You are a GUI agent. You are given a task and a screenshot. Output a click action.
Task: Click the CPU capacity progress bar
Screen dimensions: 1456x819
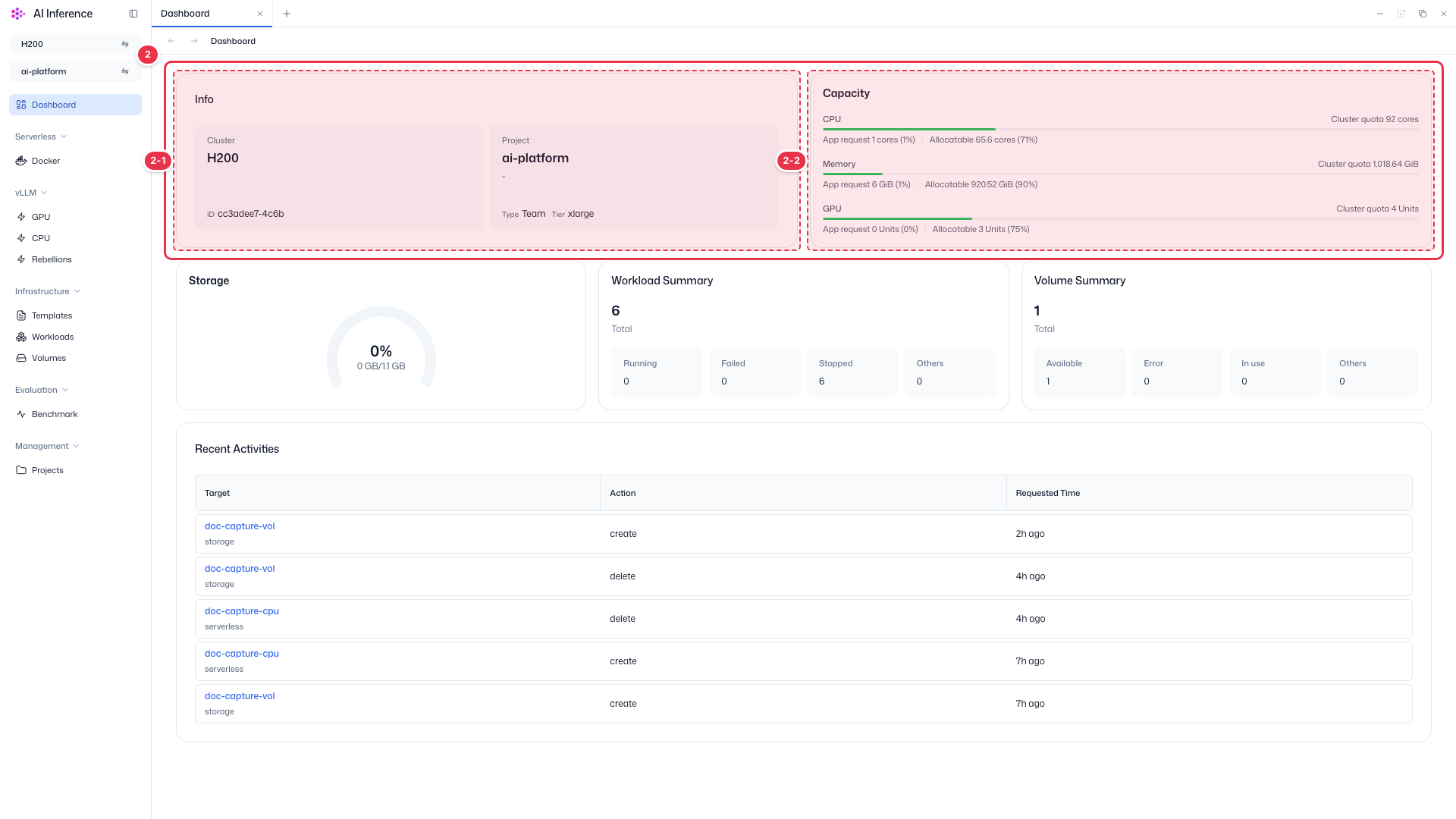tap(1121, 130)
